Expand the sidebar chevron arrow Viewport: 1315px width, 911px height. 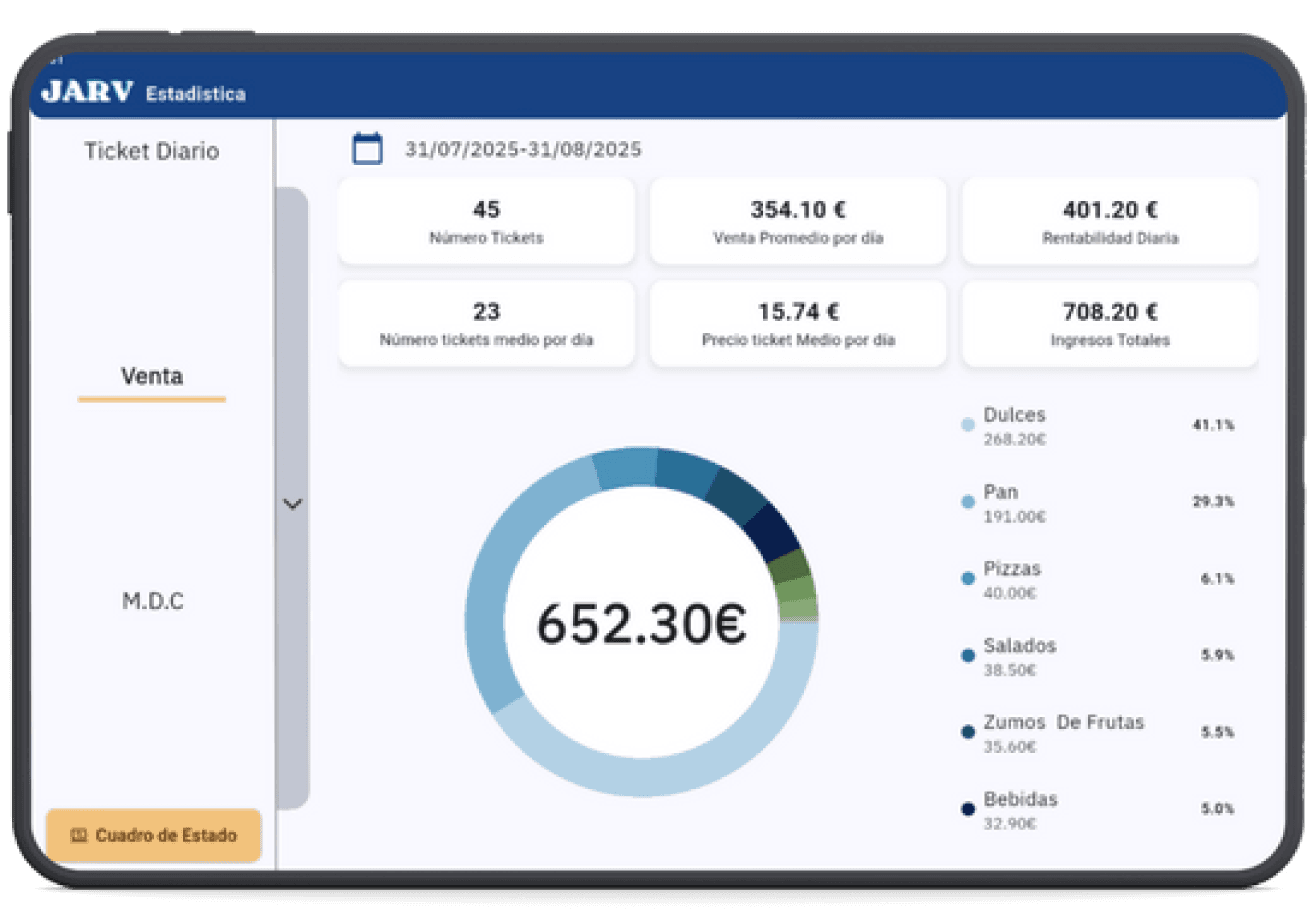[x=292, y=504]
